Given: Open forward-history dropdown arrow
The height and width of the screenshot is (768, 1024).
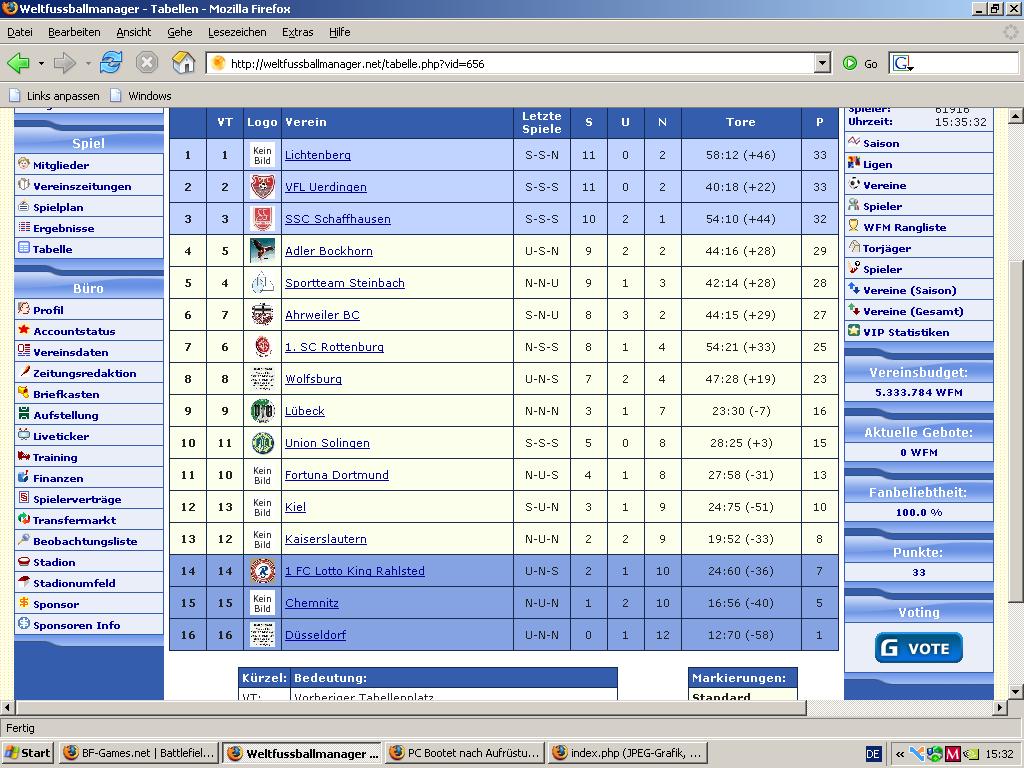Looking at the screenshot, I should click(88, 63).
